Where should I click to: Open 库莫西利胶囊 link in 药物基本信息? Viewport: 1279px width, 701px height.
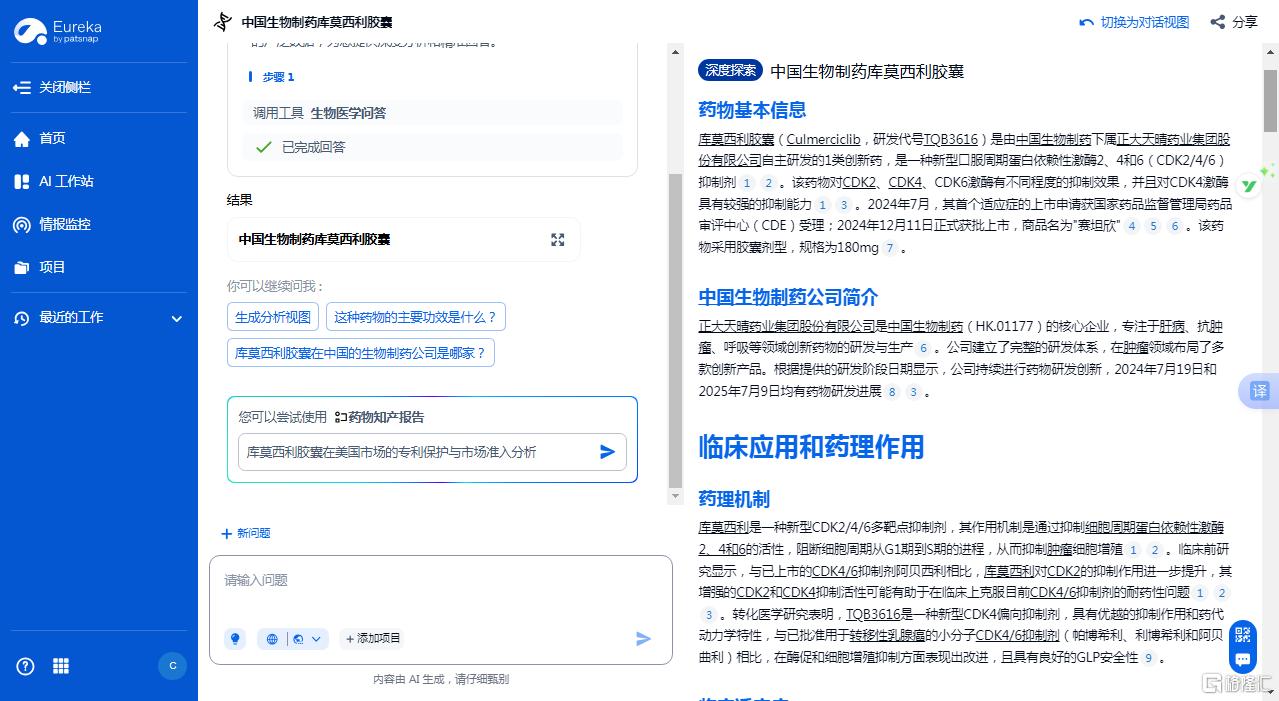pyautogui.click(x=736, y=140)
